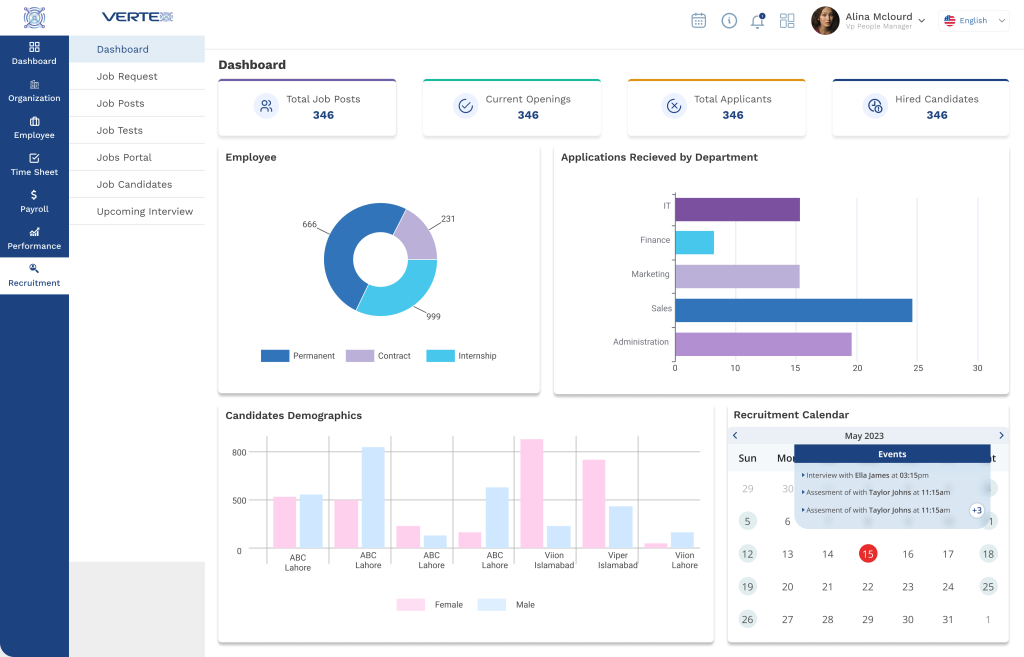Click the IT bar in department chart
This screenshot has height=657, width=1024.
737,210
